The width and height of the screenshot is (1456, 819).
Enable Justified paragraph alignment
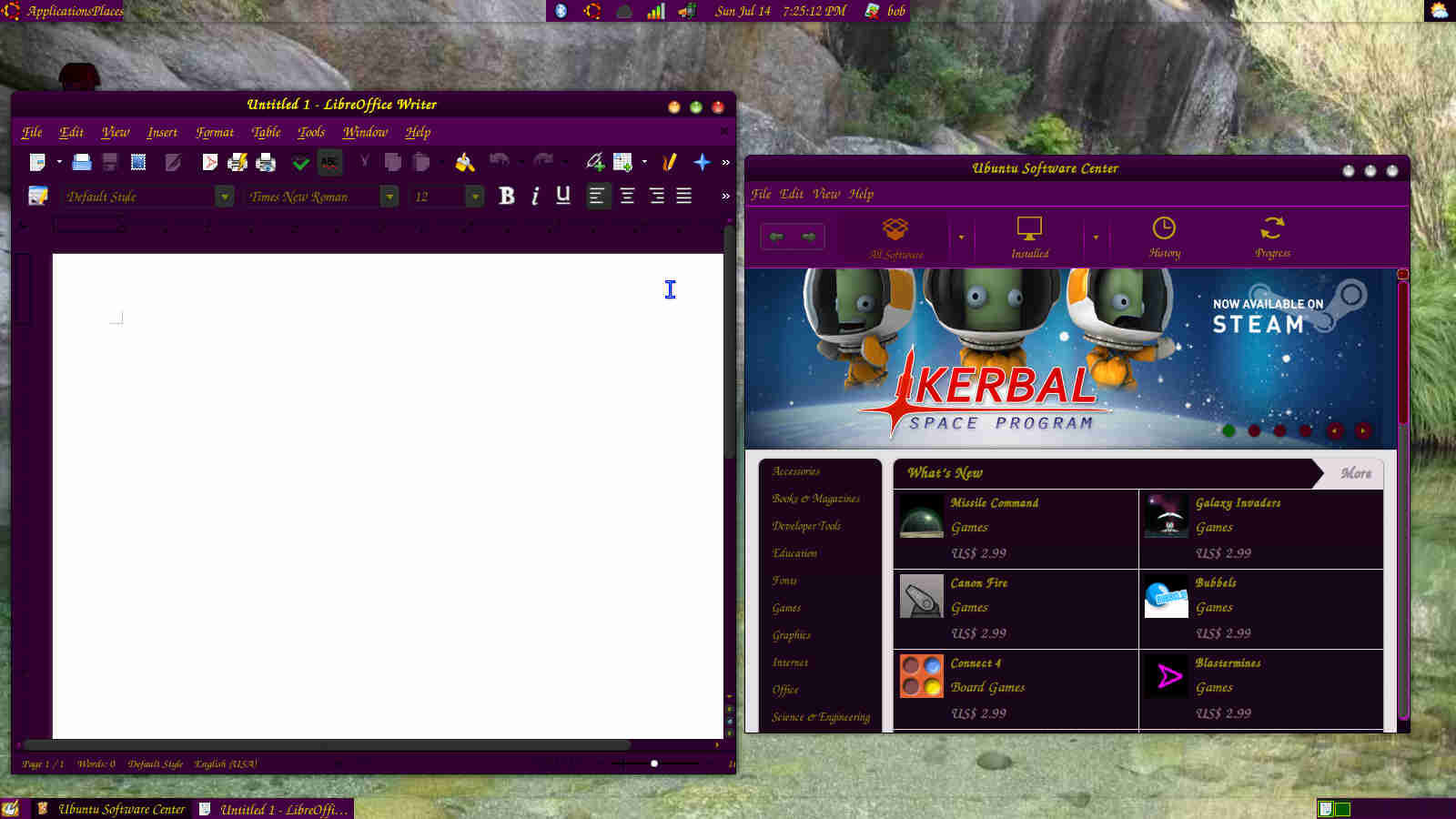pos(684,196)
